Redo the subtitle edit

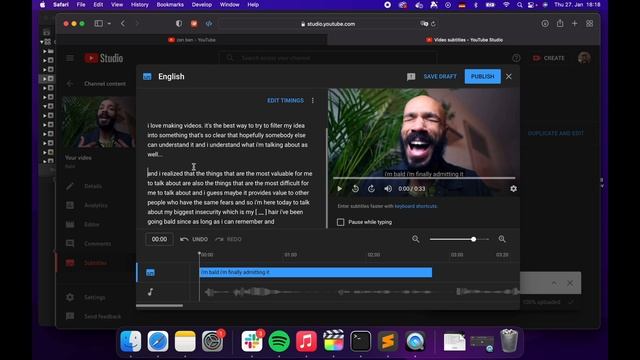click(229, 239)
